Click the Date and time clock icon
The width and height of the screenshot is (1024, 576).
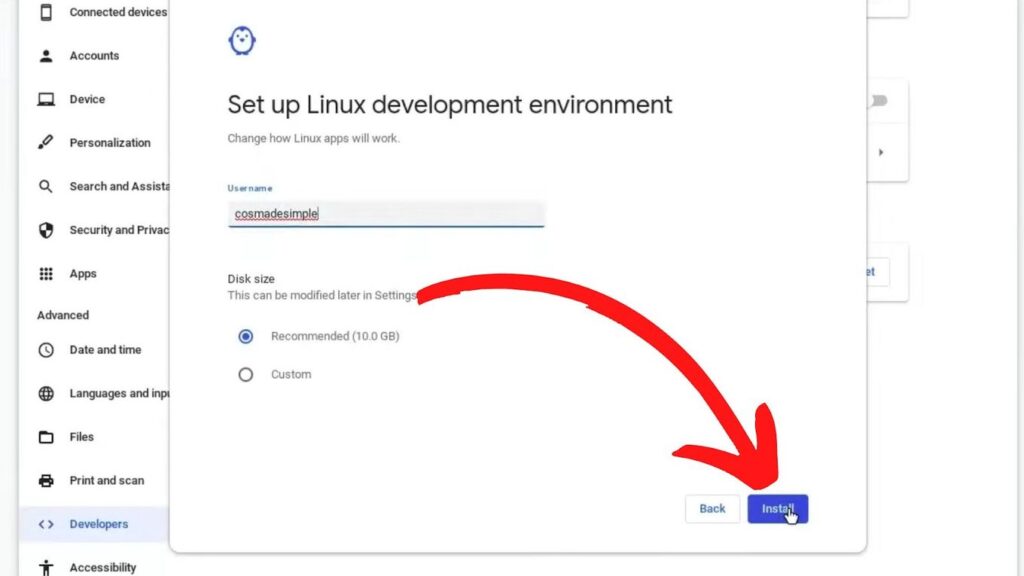(46, 350)
